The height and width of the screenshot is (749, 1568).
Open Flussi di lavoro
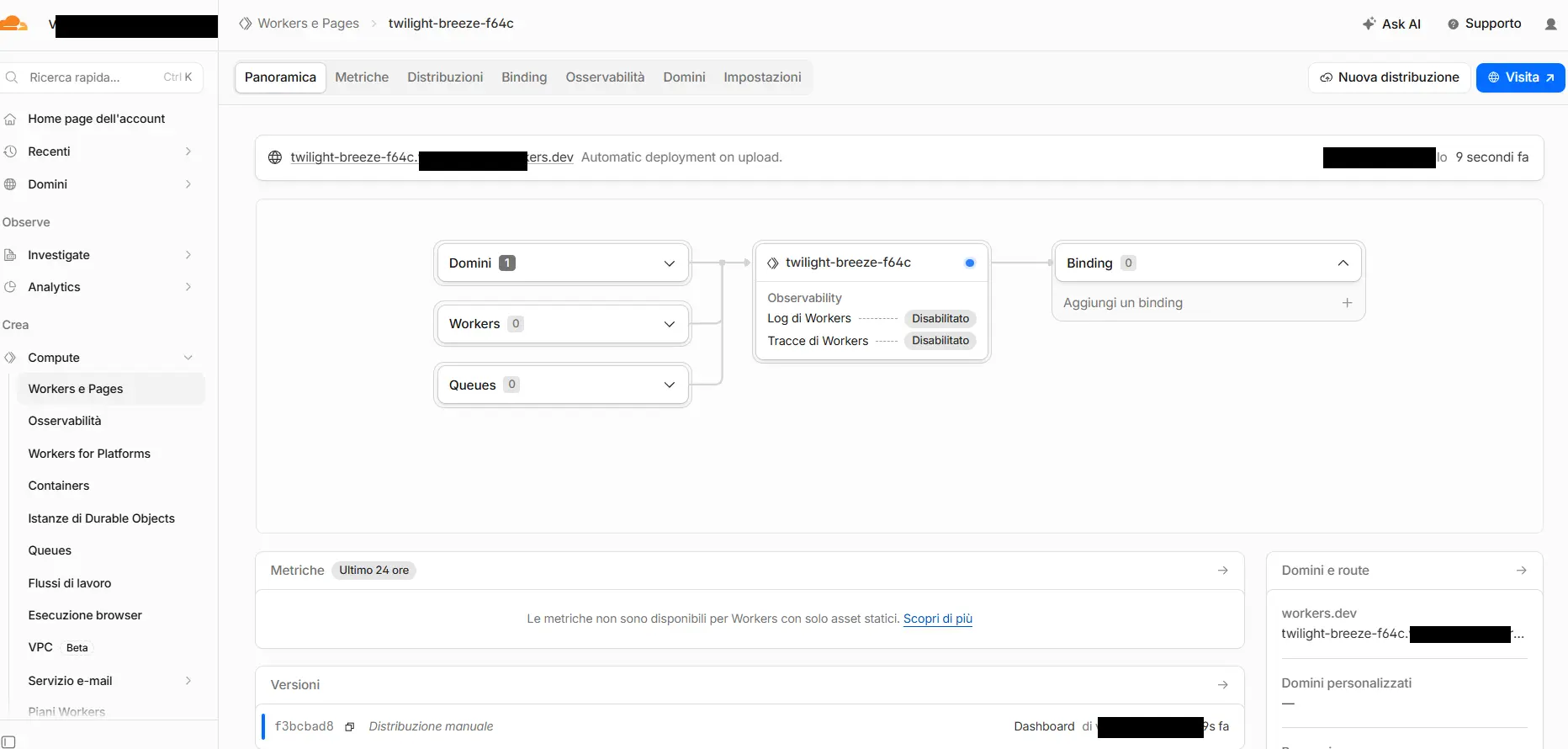pos(70,583)
